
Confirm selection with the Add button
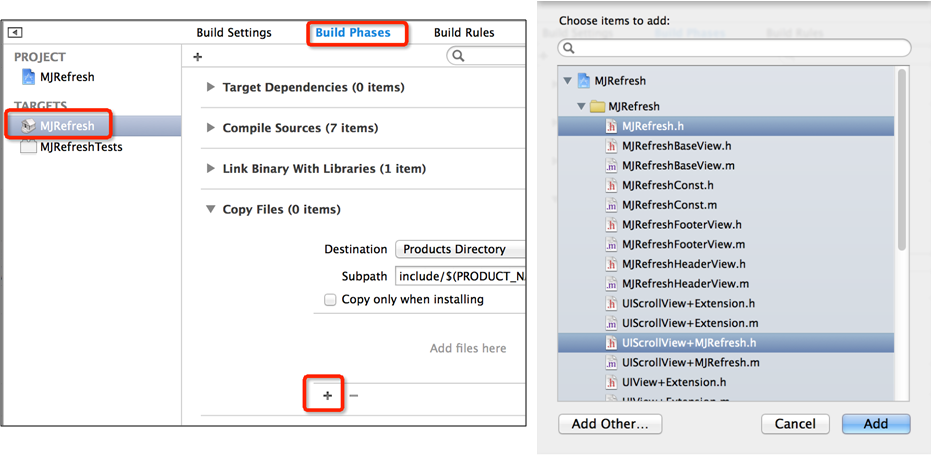tap(876, 424)
